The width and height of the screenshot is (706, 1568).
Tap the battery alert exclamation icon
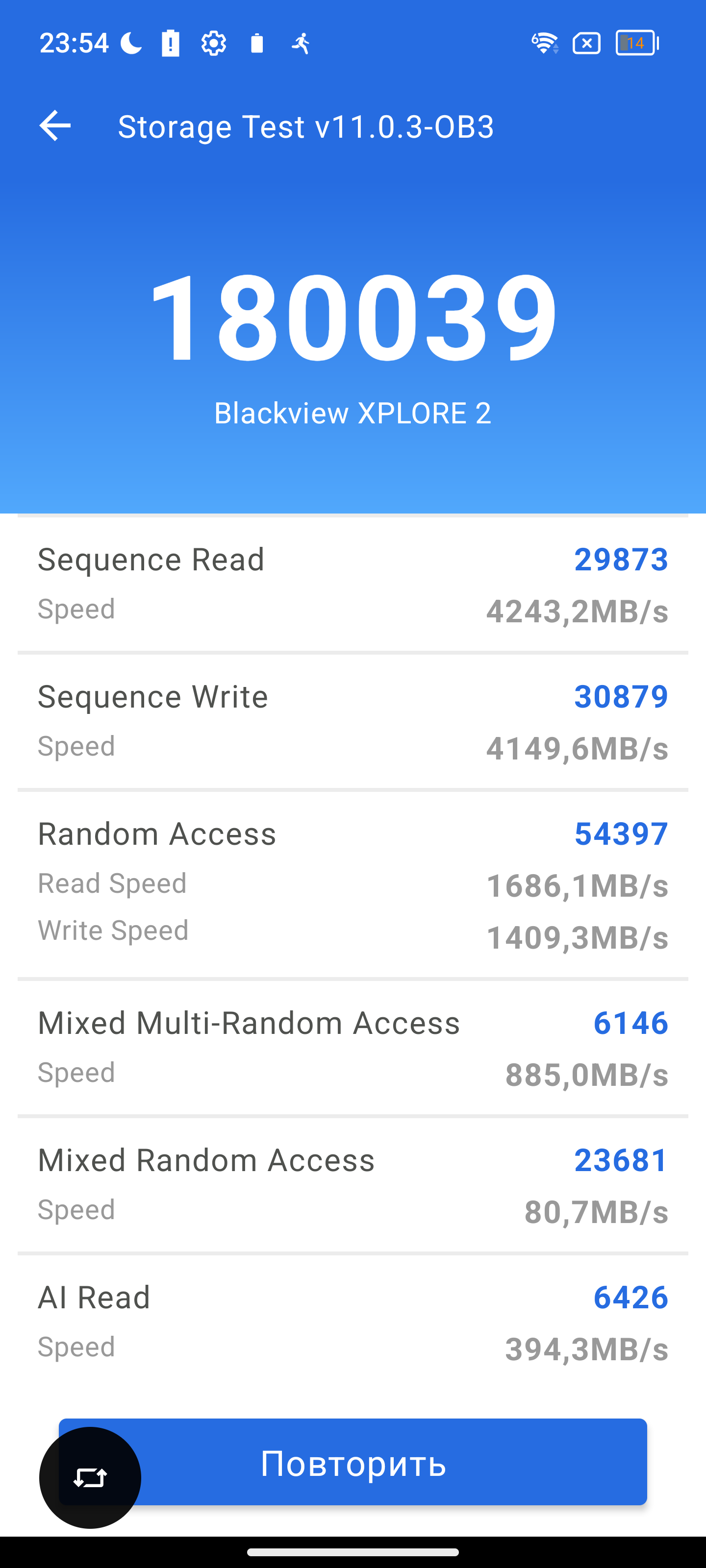coord(171,43)
